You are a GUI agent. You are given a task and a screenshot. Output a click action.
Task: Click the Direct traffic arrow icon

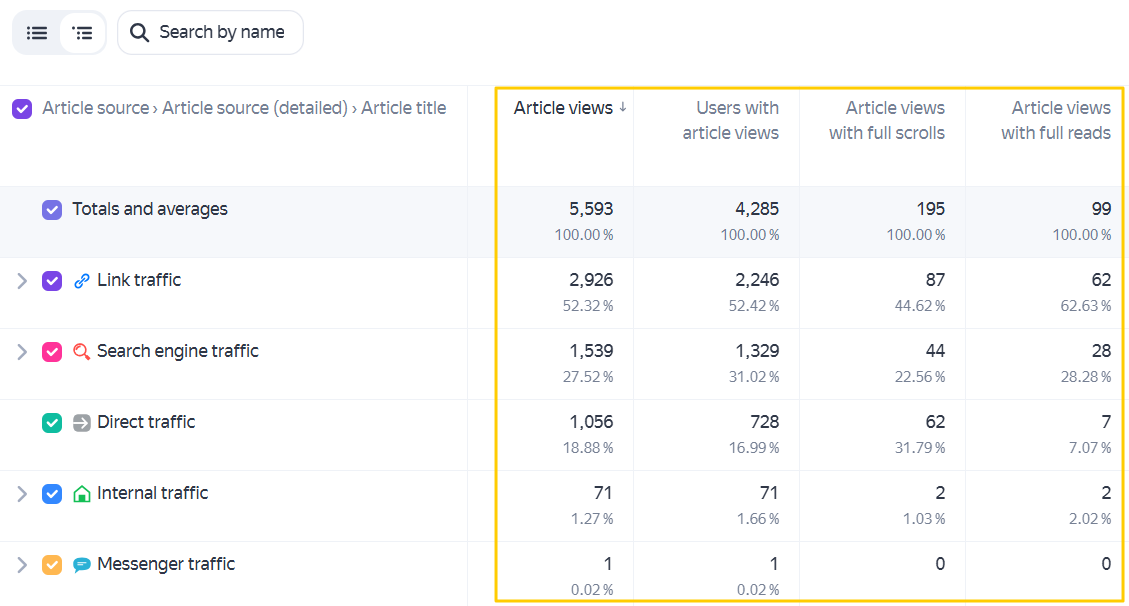(x=81, y=422)
